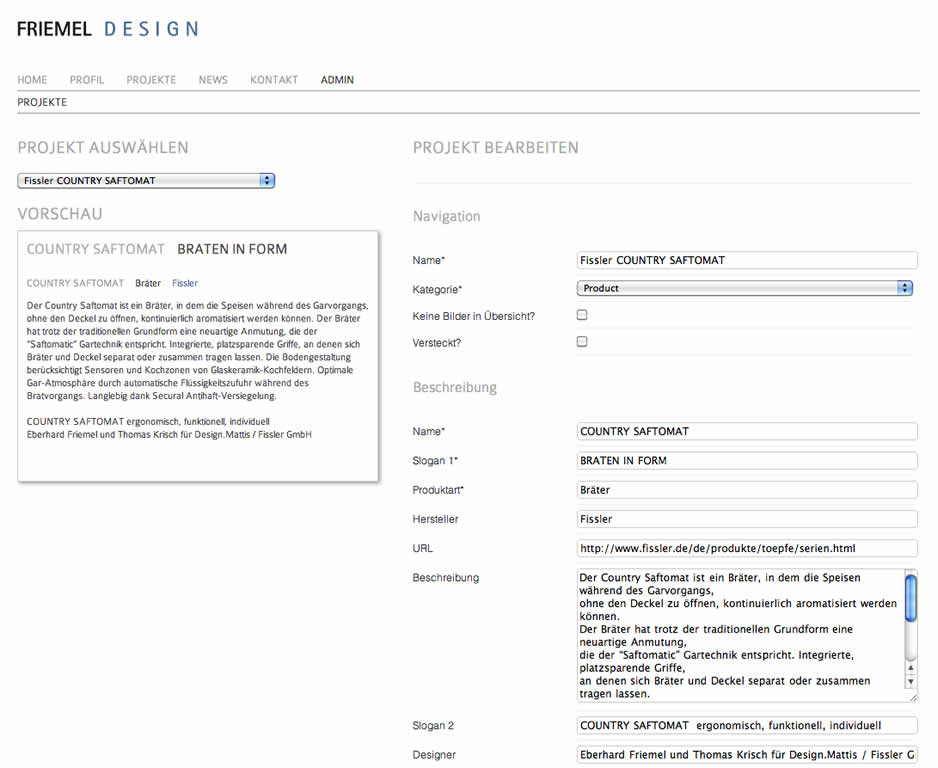Edit the Slogan 2 field

coord(747,726)
